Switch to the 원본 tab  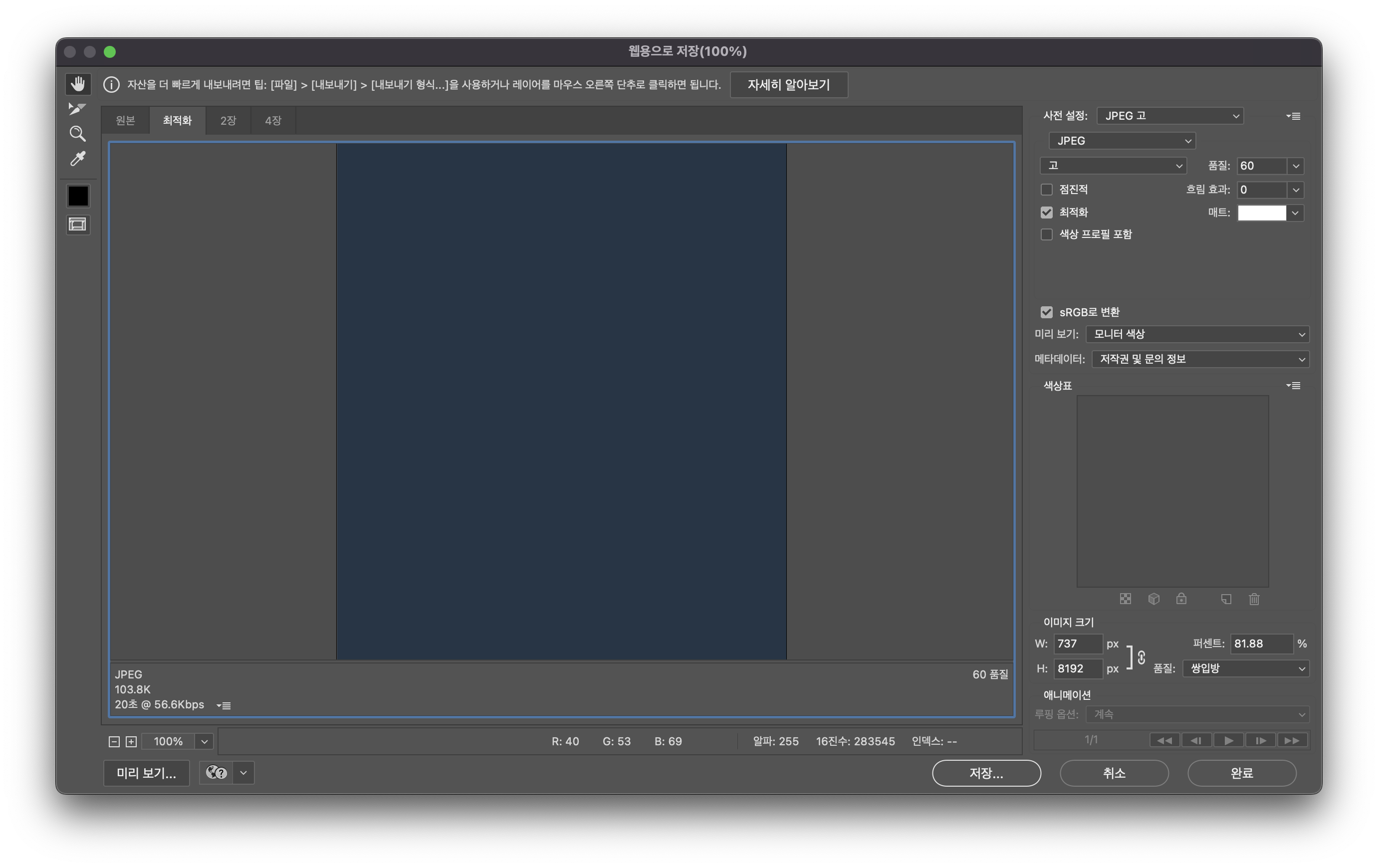(x=125, y=121)
